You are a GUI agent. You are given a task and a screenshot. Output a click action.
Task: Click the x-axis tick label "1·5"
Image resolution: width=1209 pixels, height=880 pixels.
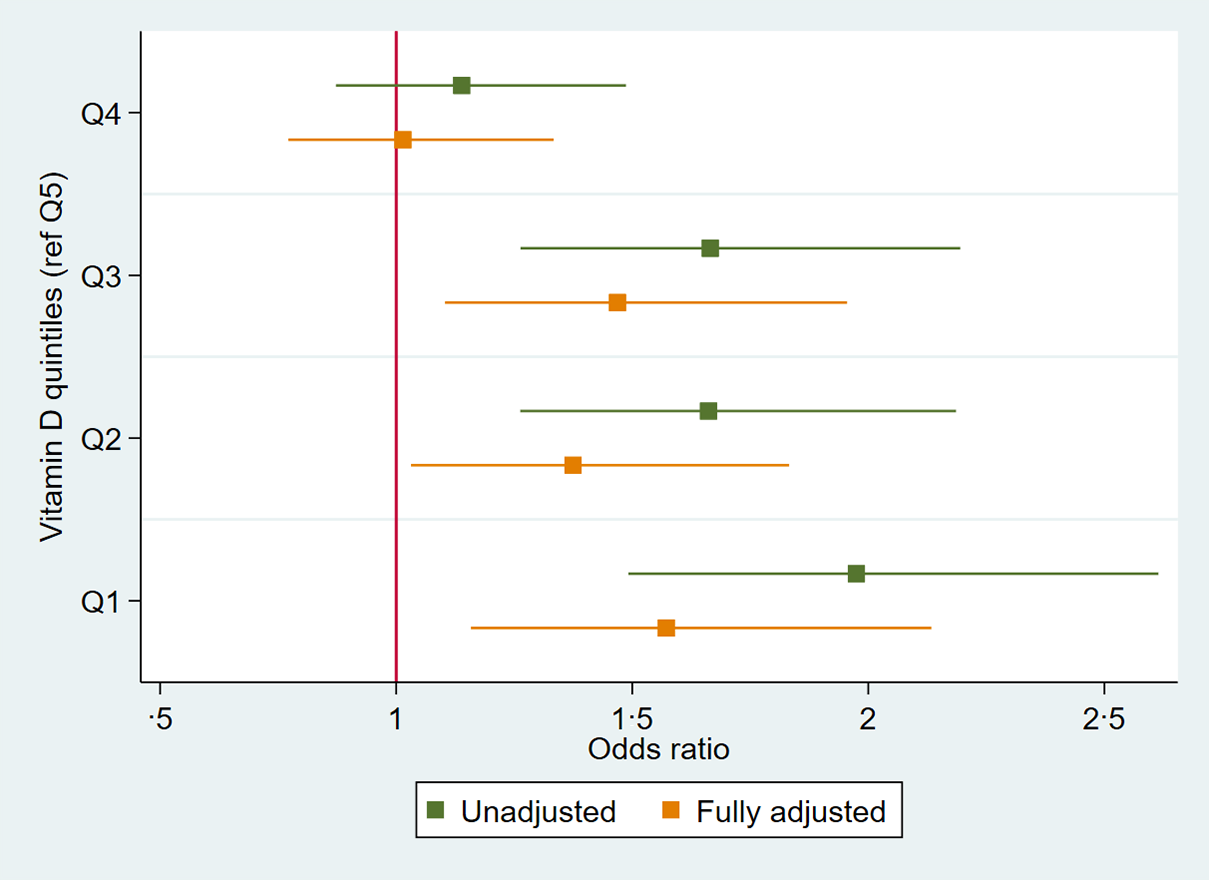click(631, 719)
